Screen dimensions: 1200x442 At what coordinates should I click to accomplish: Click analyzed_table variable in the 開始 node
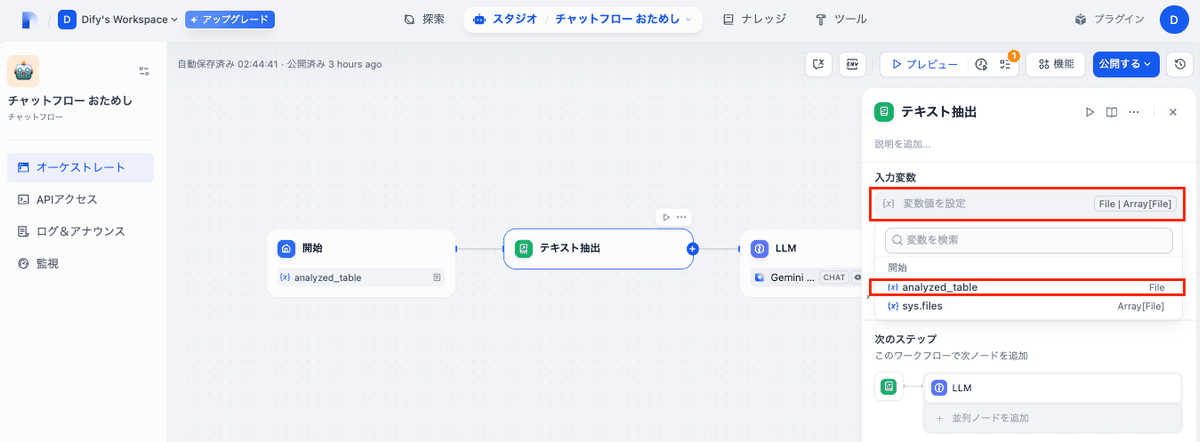point(361,277)
